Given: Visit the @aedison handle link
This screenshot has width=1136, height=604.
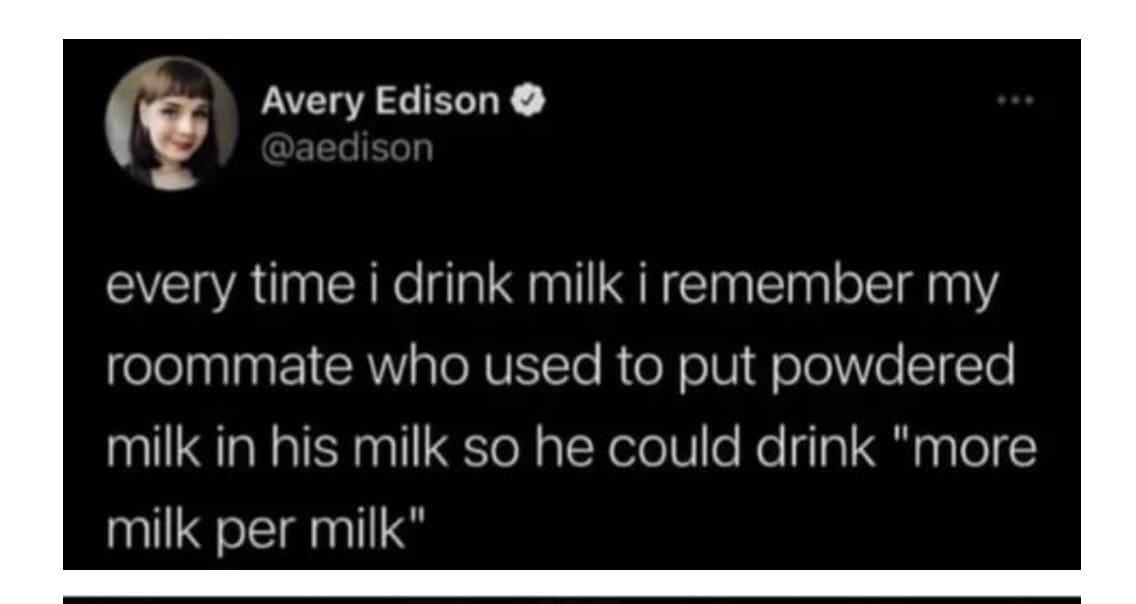Looking at the screenshot, I should (347, 148).
